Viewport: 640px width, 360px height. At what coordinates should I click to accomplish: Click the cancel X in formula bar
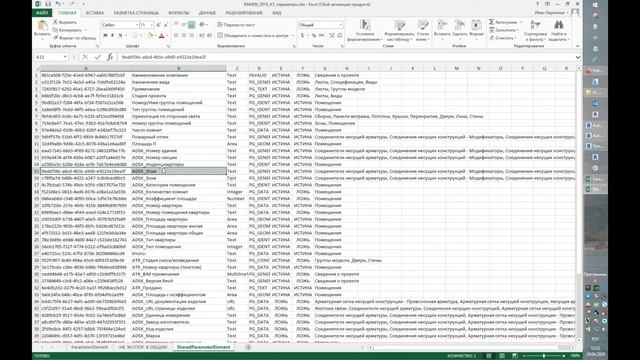pos(85,57)
